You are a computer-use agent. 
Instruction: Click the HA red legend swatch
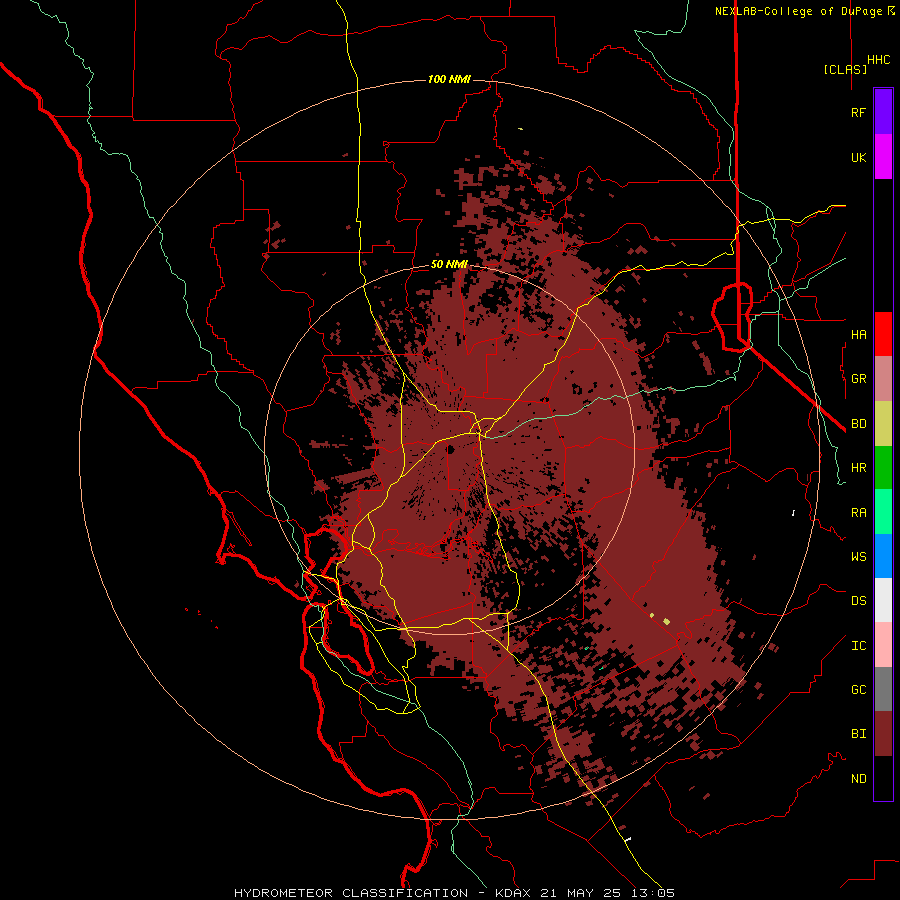pos(883,334)
